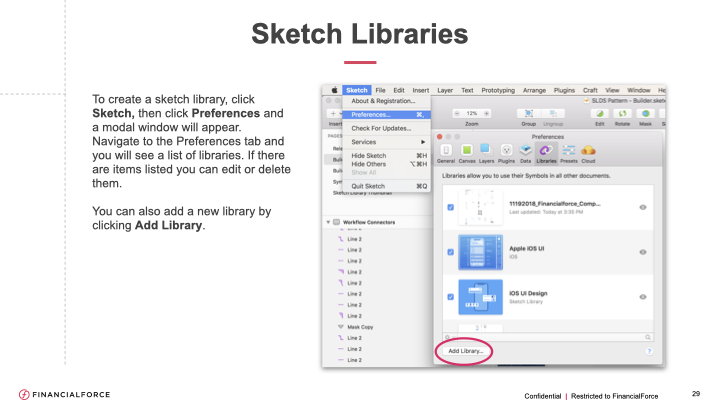Click the Ungroup toolbar icon
Screen dimensions: 720x405
(x=553, y=113)
